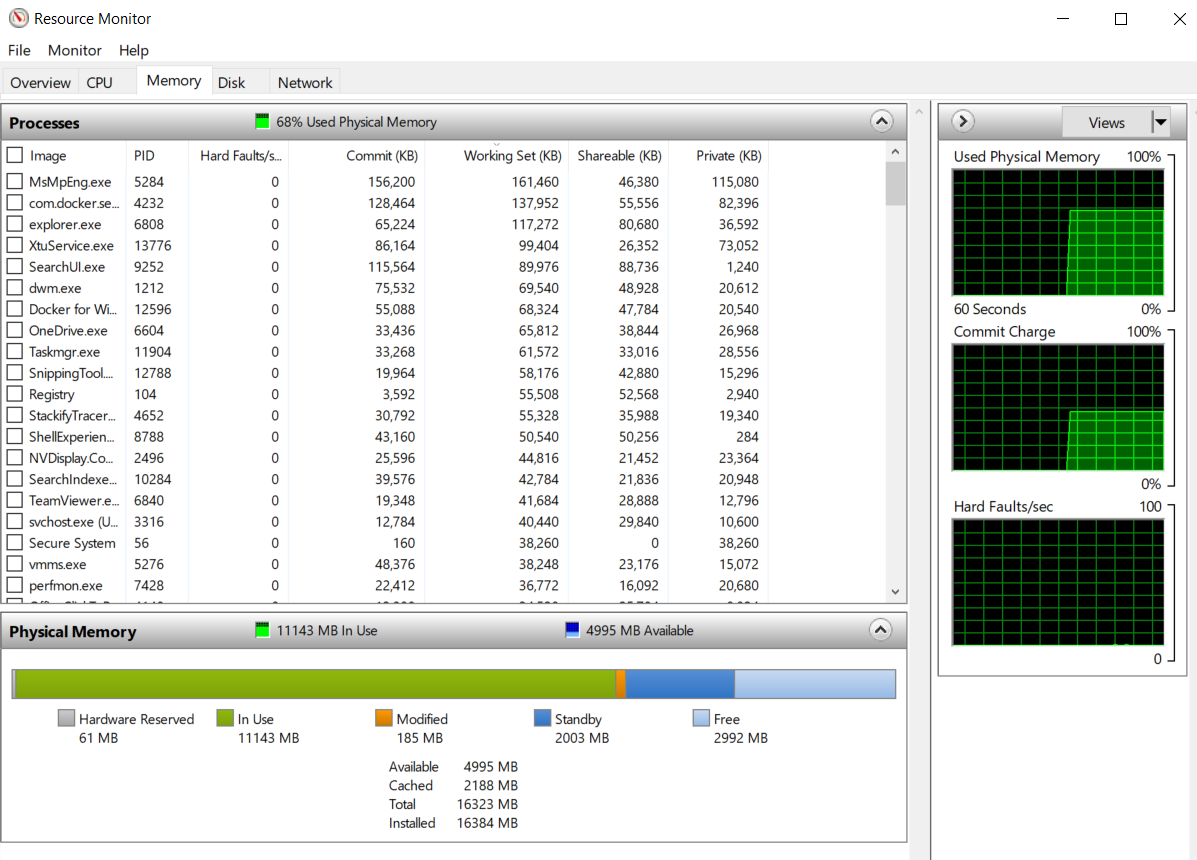
Task: Click the Cached 2188 MB value
Action: [490, 785]
